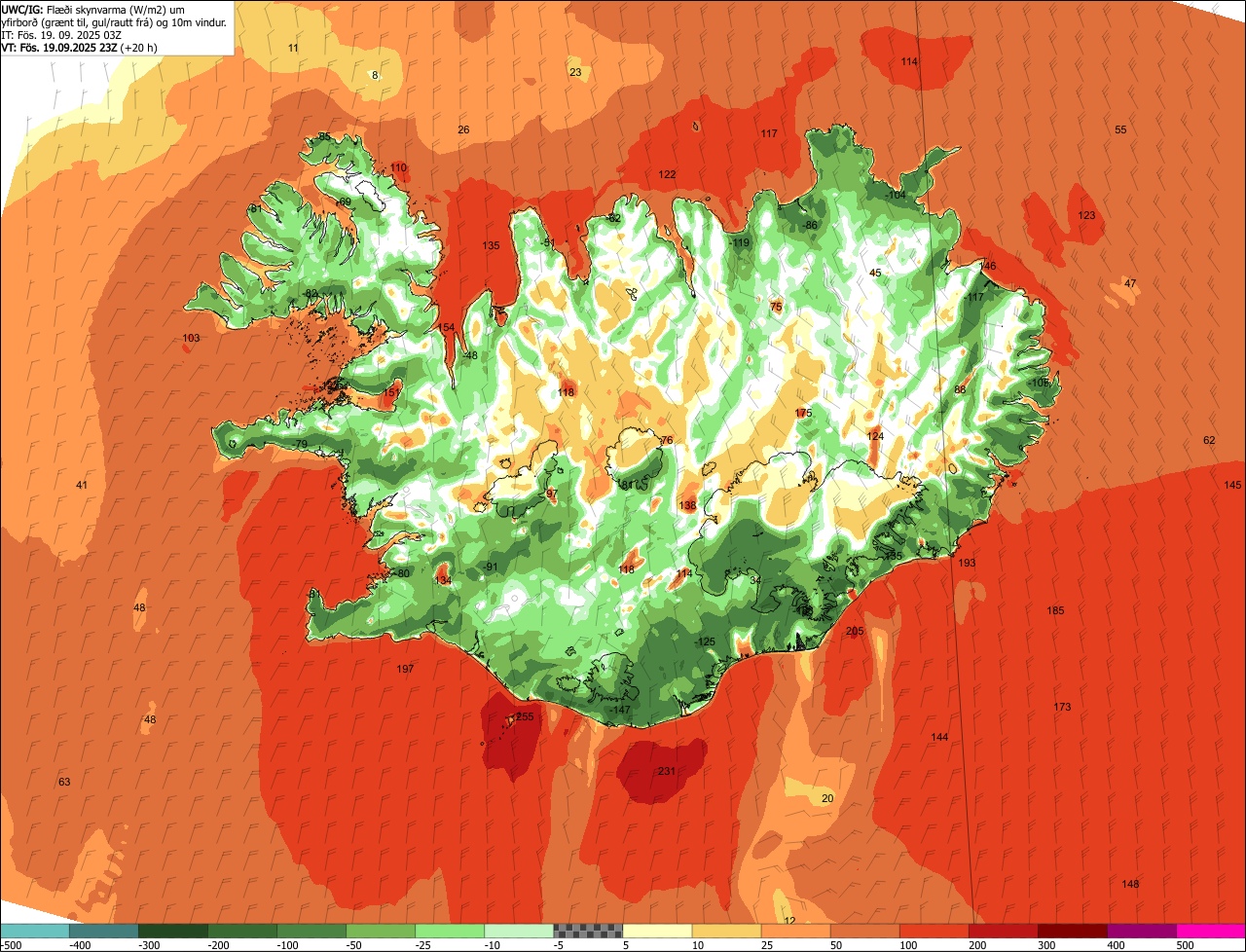Click the purple swatch between 400 and 500

coord(1141,931)
